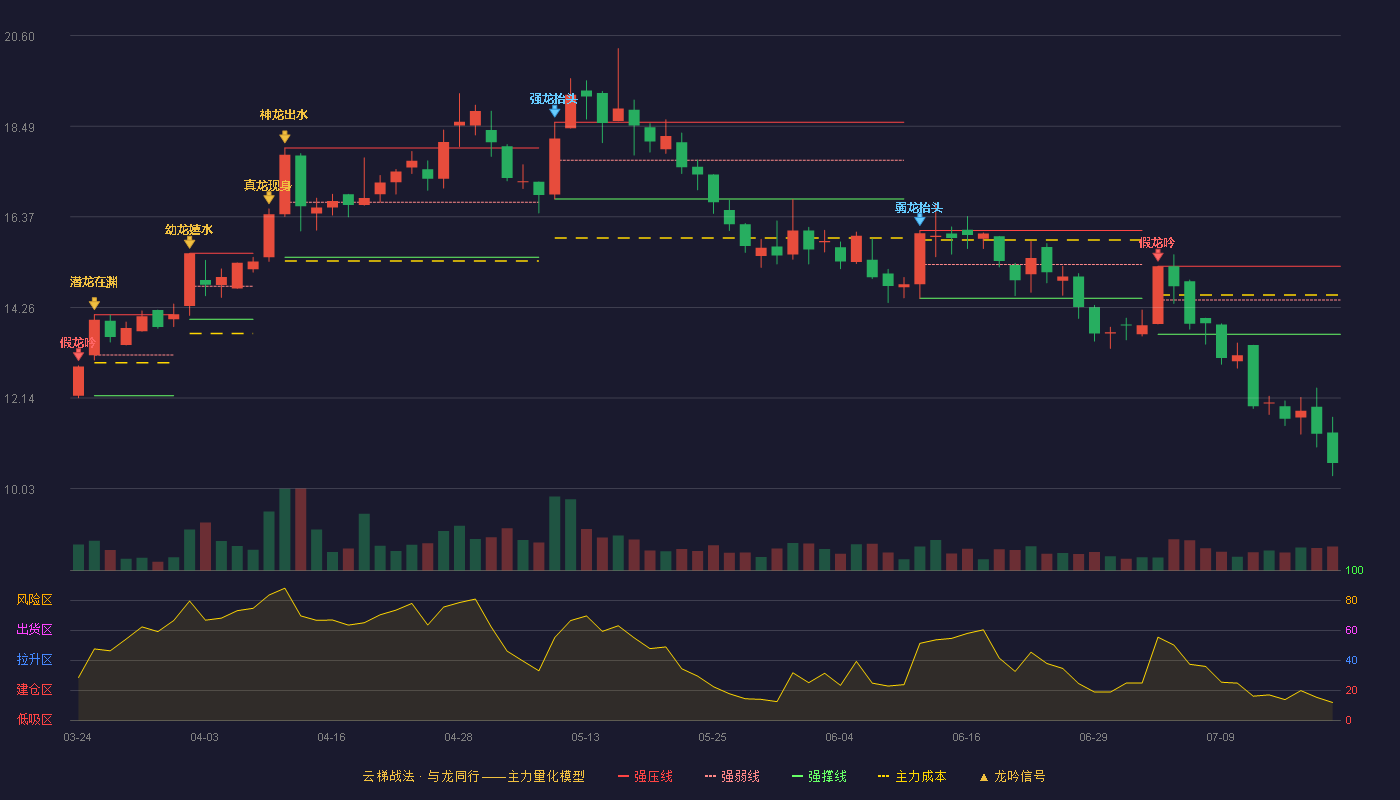Click the 07-09 date label

click(1220, 737)
